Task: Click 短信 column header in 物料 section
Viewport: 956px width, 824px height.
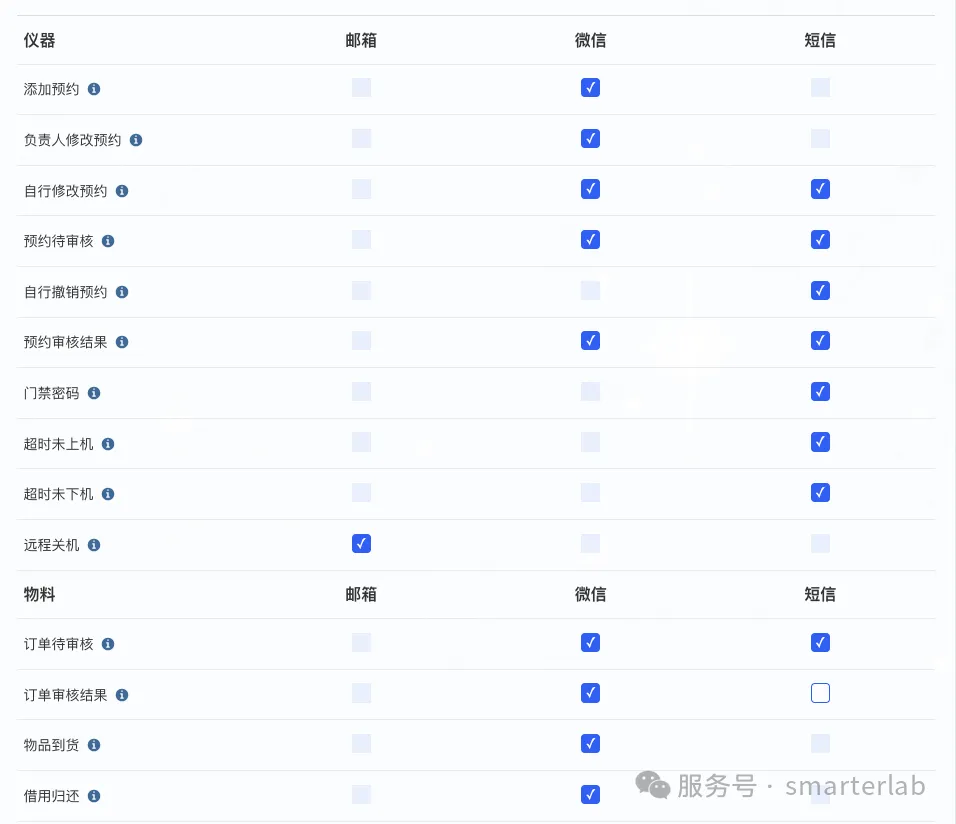Action: pyautogui.click(x=819, y=594)
